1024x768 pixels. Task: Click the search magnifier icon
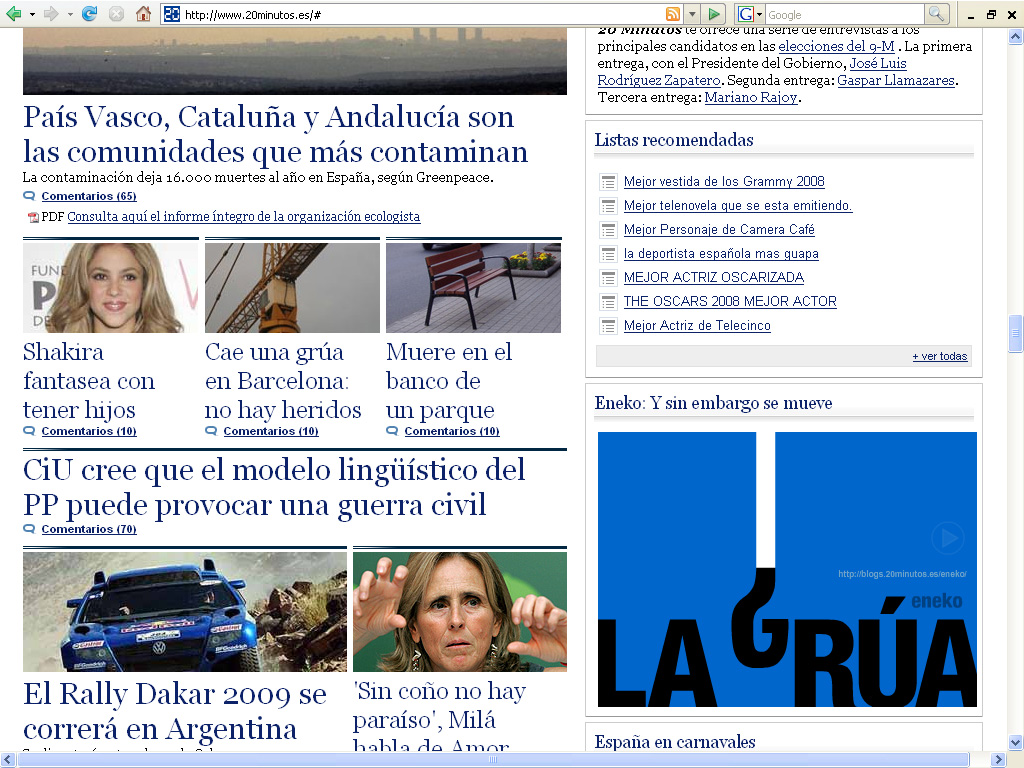(x=936, y=14)
